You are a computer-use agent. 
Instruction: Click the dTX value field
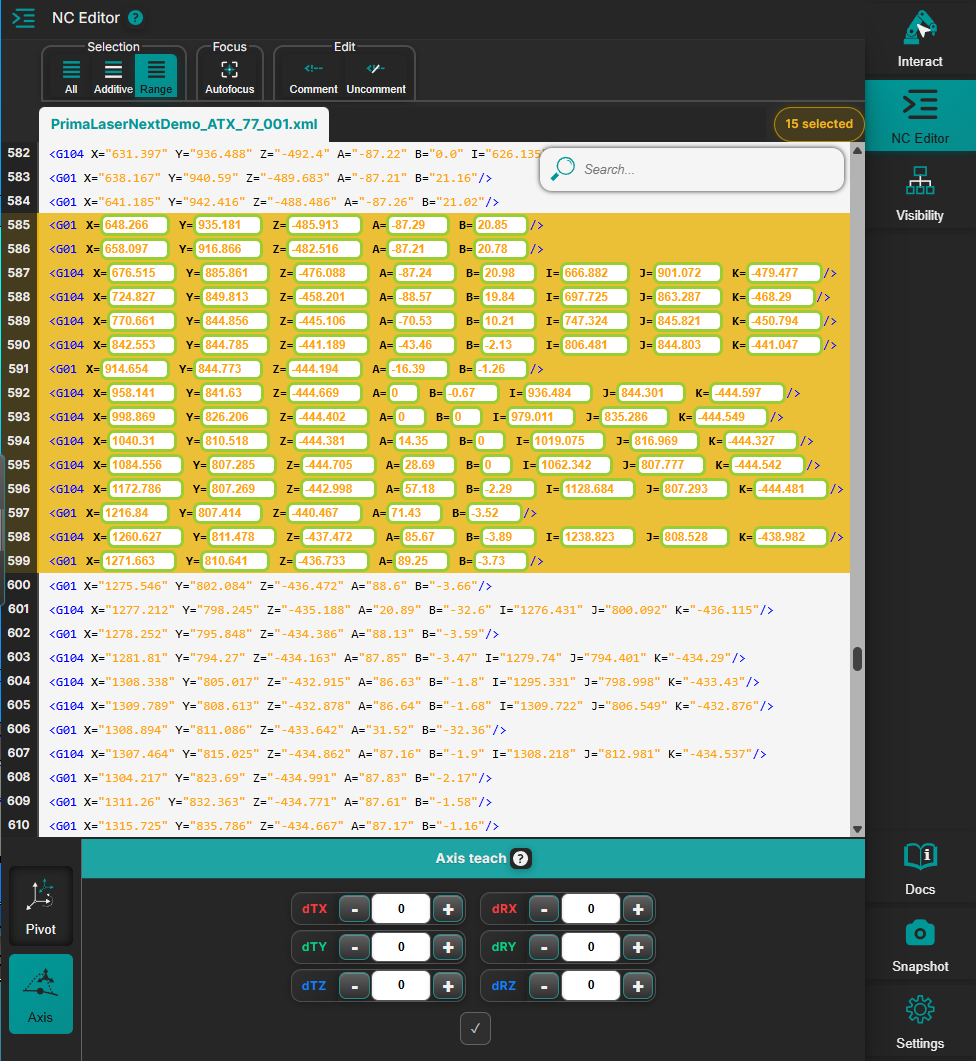pos(401,909)
